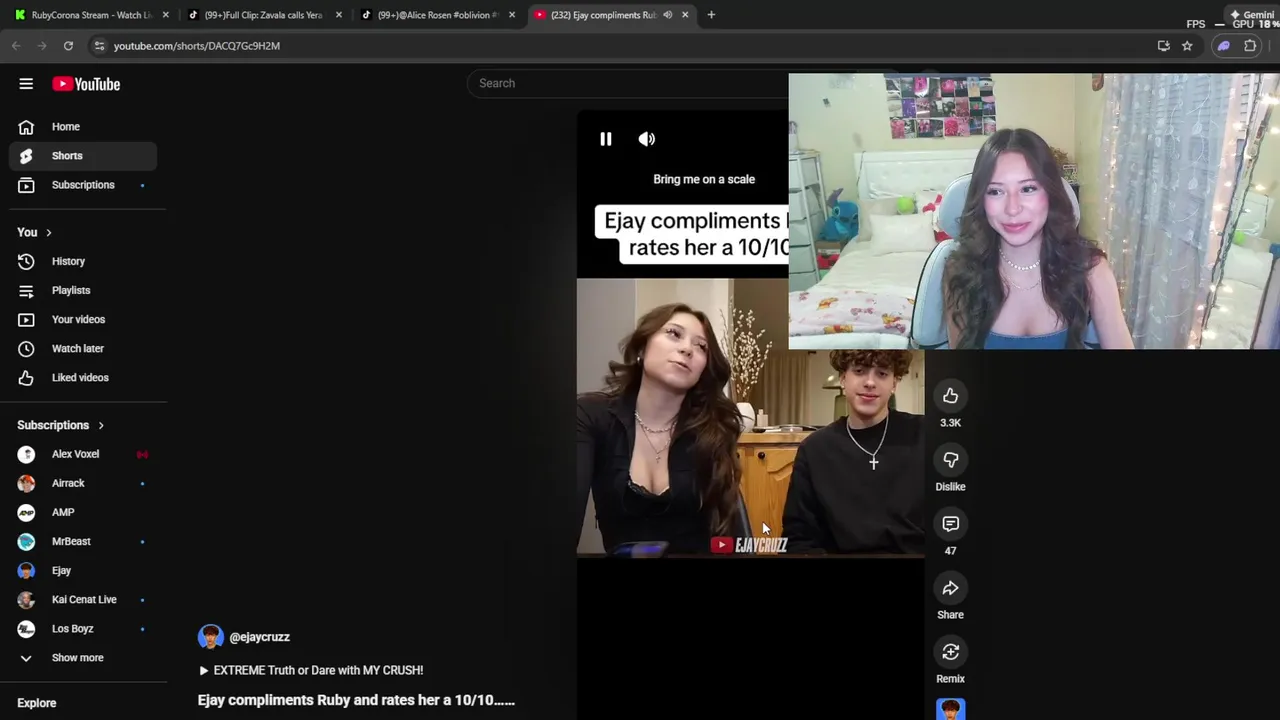Click the EJAYCRUZZ watermark YouTube logo in video
This screenshot has height=720, width=1280.
721,545
